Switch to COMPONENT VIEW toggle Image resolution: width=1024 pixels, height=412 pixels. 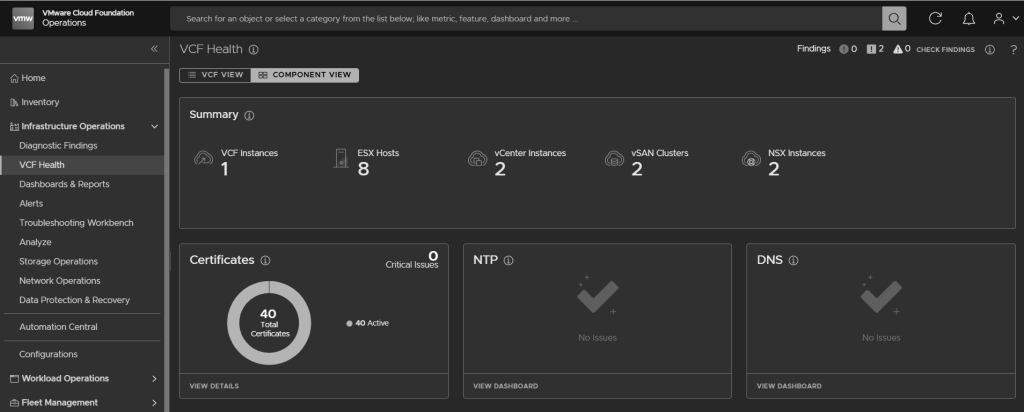coord(305,75)
